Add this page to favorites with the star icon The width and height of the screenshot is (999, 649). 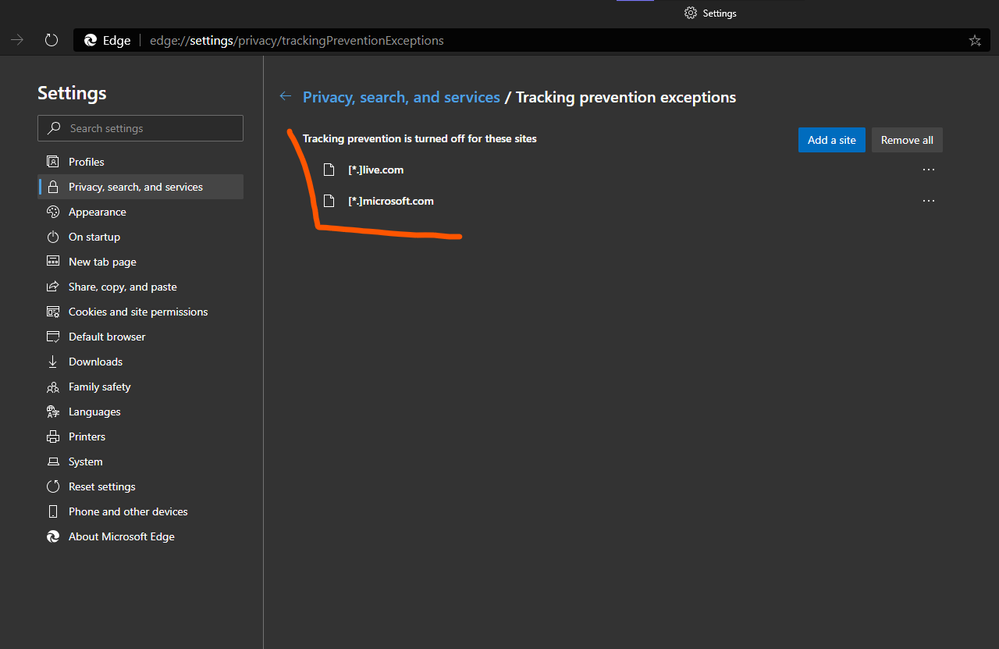975,41
